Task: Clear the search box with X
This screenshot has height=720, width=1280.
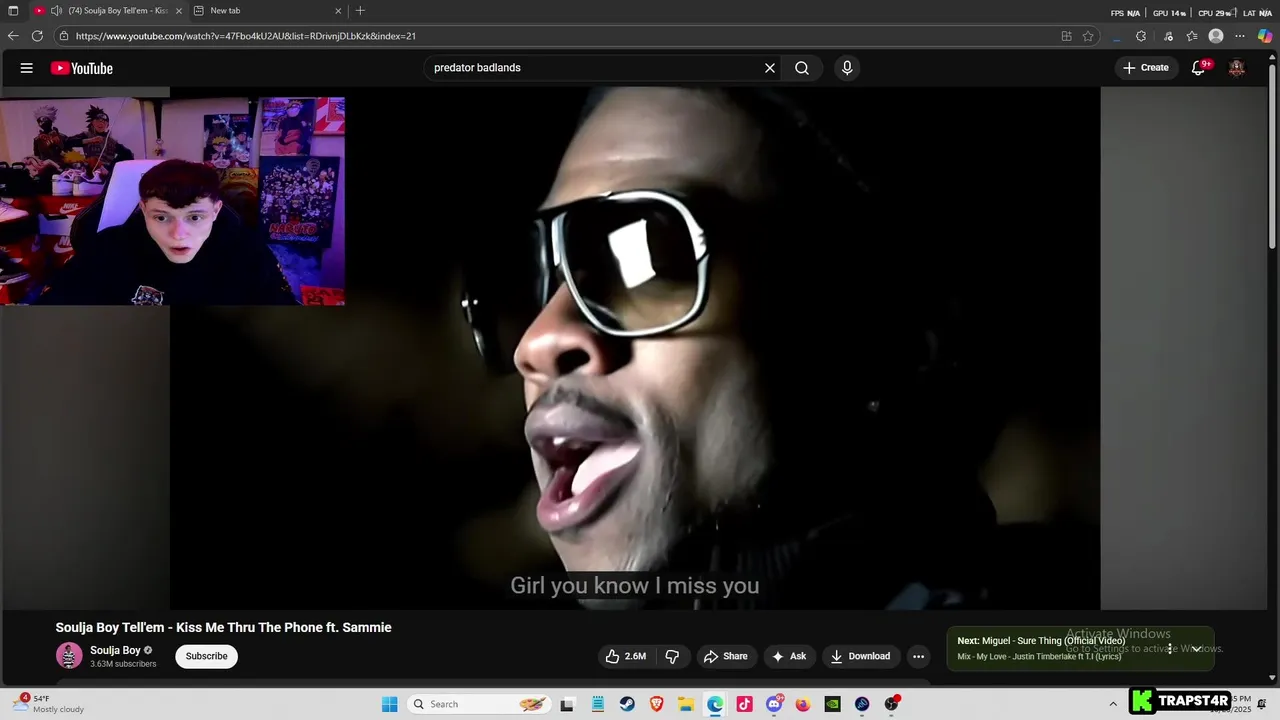Action: 770,68
